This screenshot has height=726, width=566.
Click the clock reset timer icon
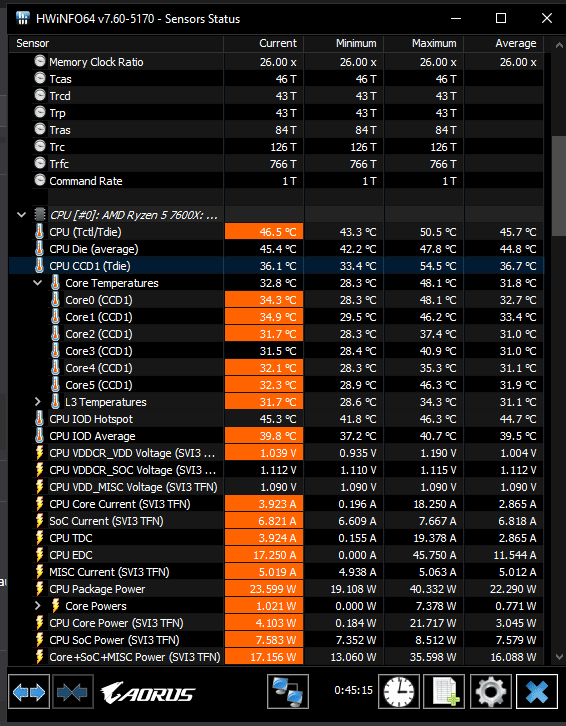click(399, 692)
